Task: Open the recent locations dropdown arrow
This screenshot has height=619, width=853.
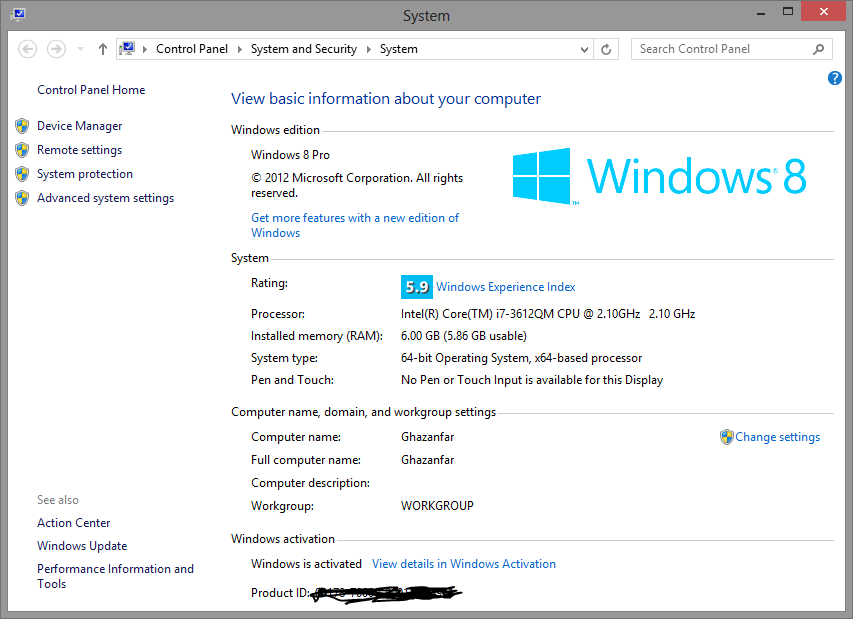Action: tap(81, 49)
